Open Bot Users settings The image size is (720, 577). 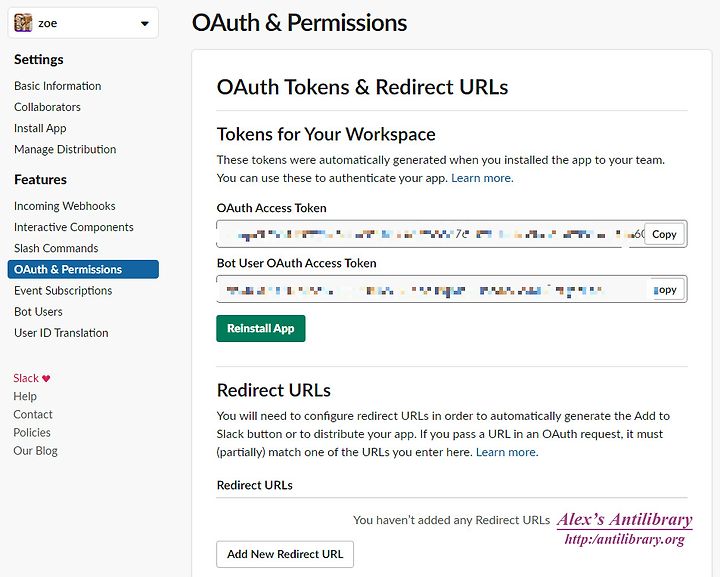[x=38, y=312]
